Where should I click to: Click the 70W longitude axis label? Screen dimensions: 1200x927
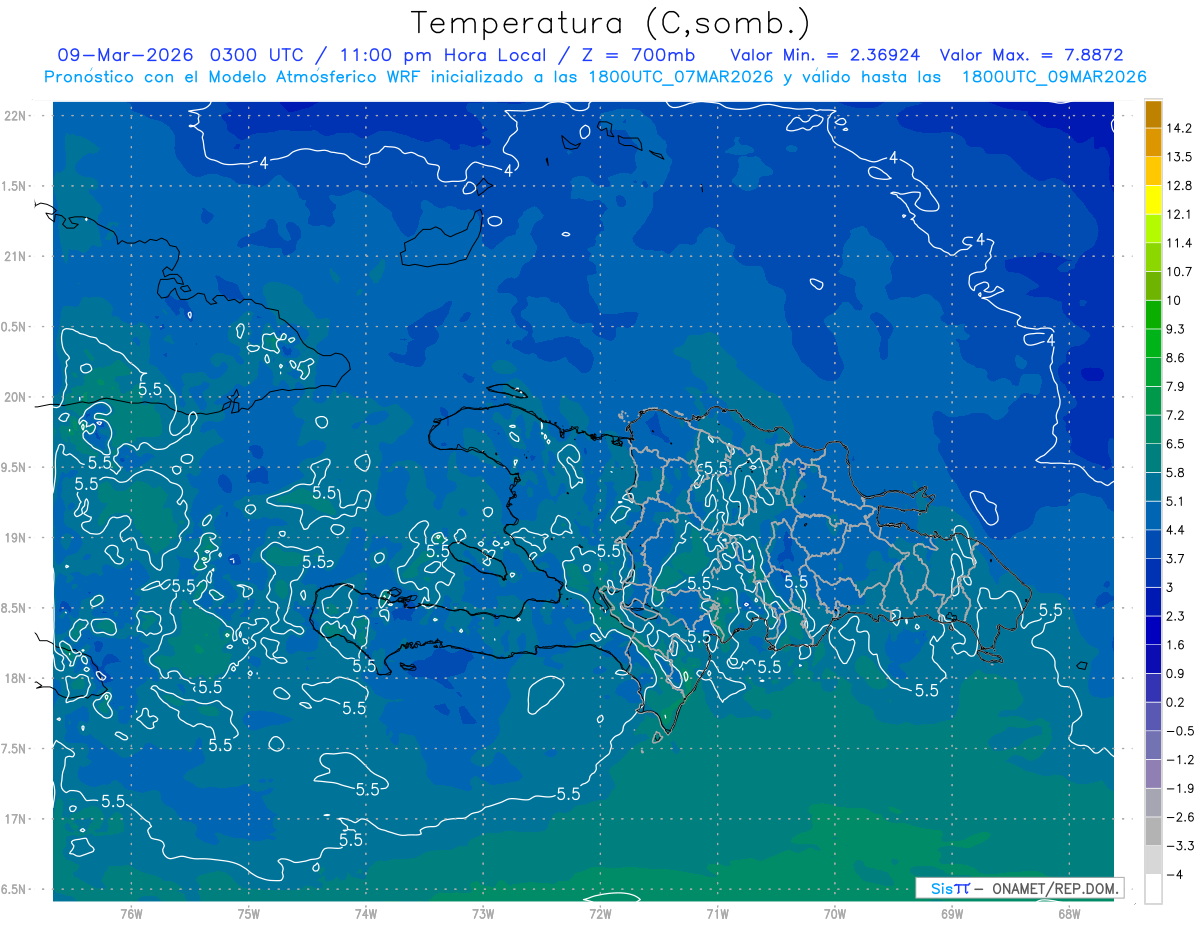835,913
